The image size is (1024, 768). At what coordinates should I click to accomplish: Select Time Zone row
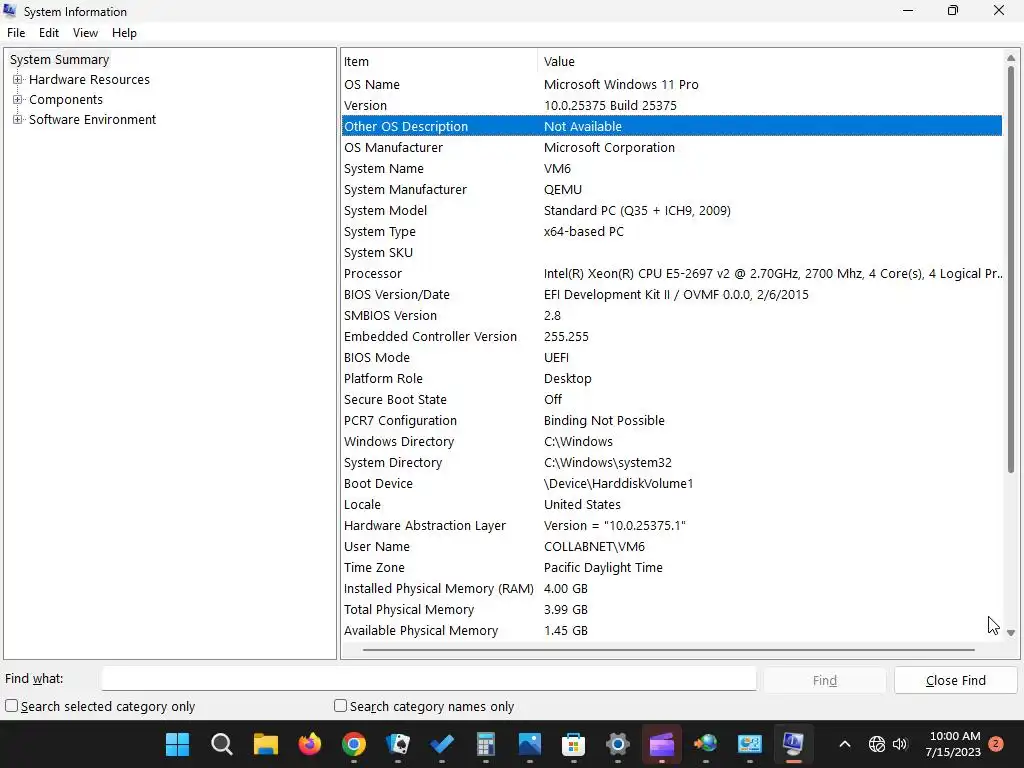672,568
